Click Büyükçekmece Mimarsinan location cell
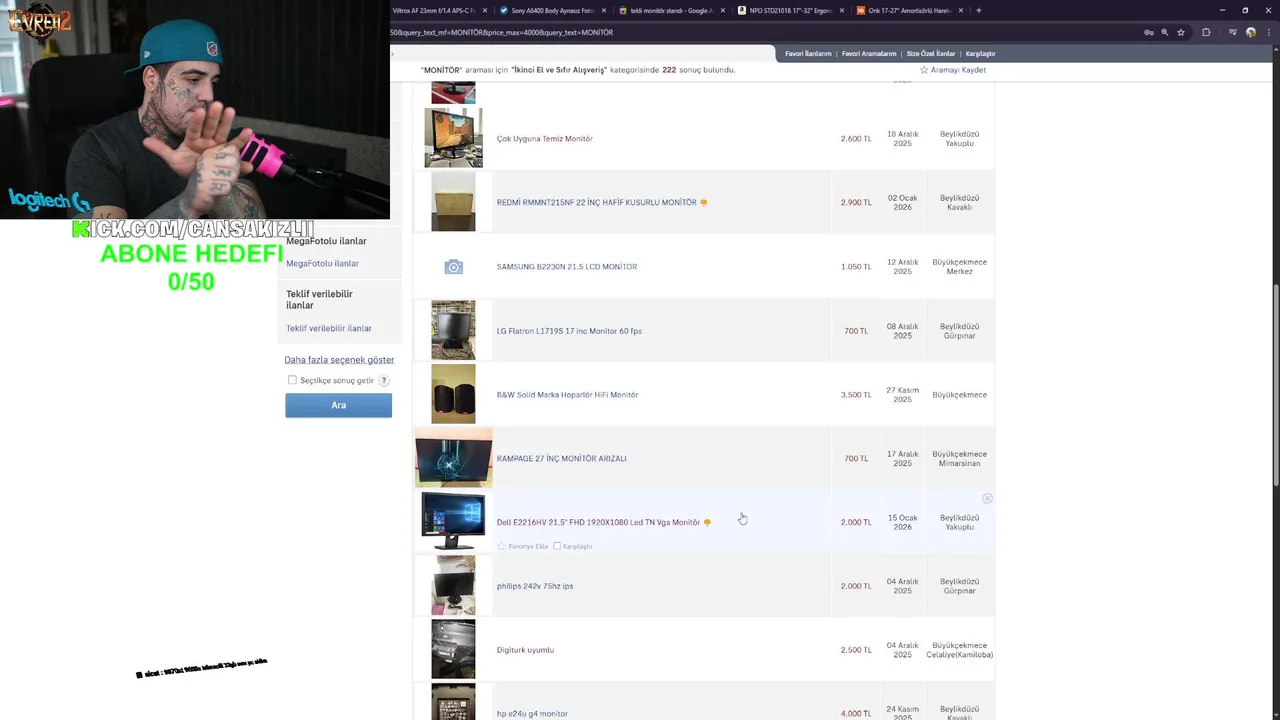Viewport: 1280px width, 720px height. click(959, 459)
